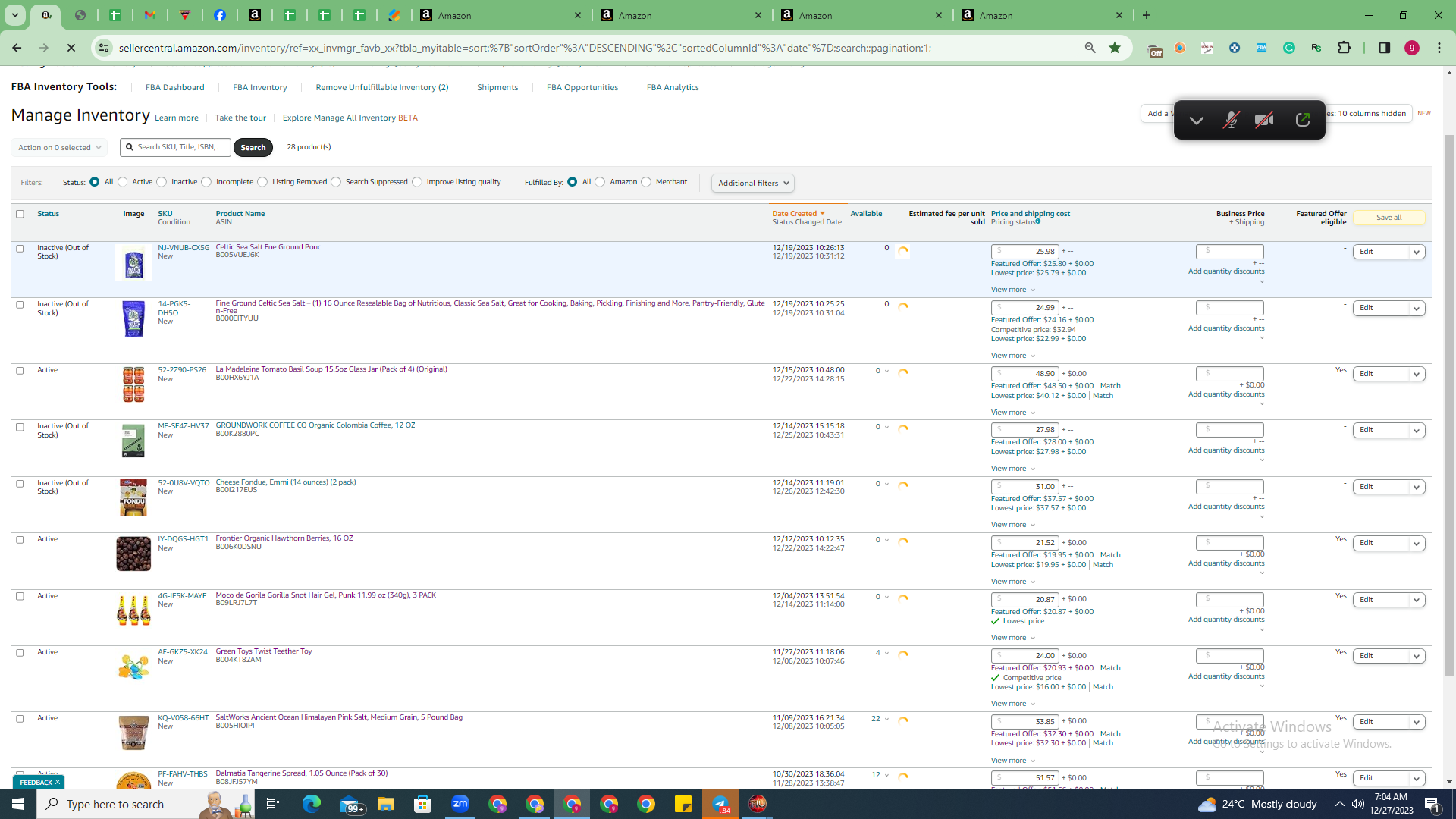Open the Sticky Notes taskbar icon
The width and height of the screenshot is (1456, 819).
[x=683, y=804]
